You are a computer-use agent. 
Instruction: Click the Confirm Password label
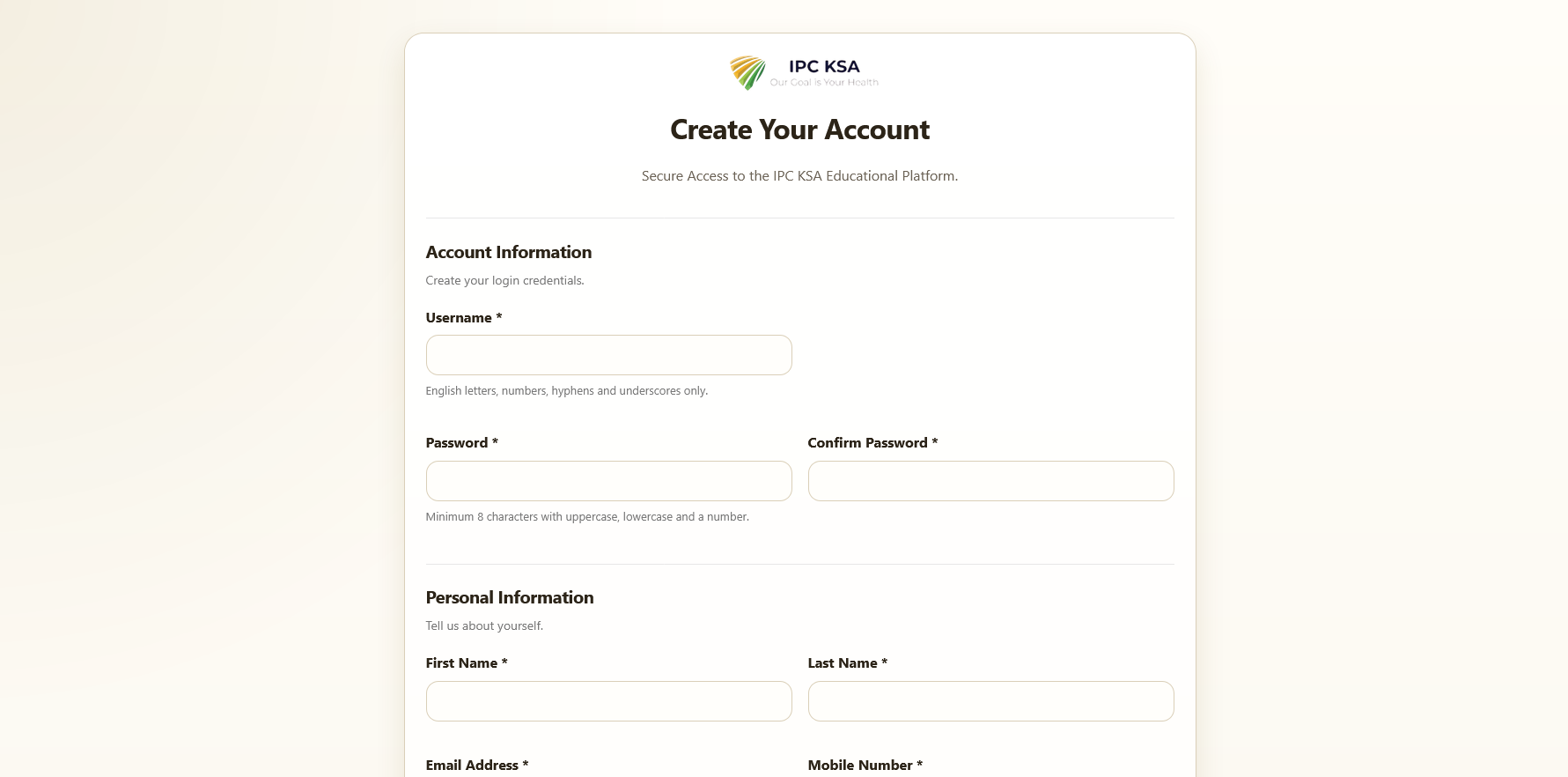(x=872, y=442)
